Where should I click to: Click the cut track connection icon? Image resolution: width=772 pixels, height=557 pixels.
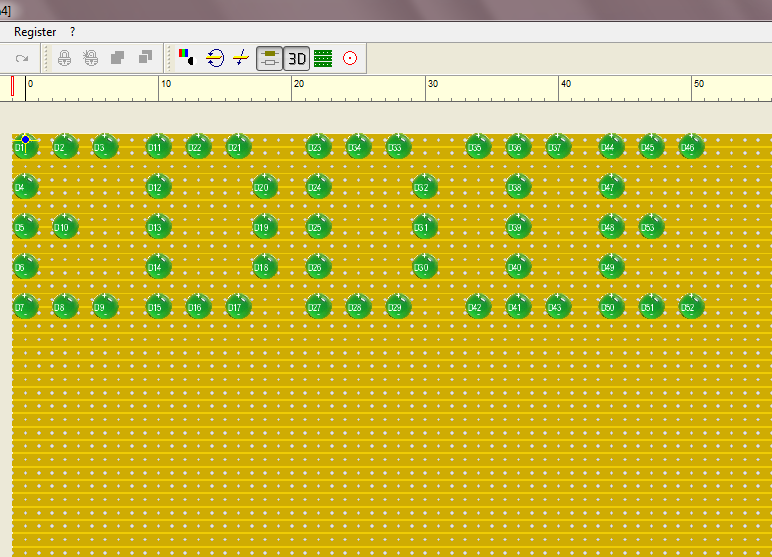[x=241, y=58]
